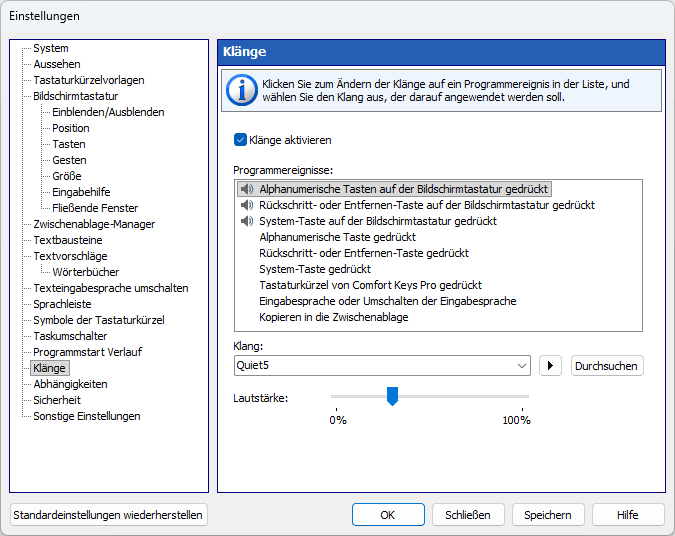The height and width of the screenshot is (536, 675).
Task: Open the Abhängigkeiten page
Action: [x=70, y=384]
